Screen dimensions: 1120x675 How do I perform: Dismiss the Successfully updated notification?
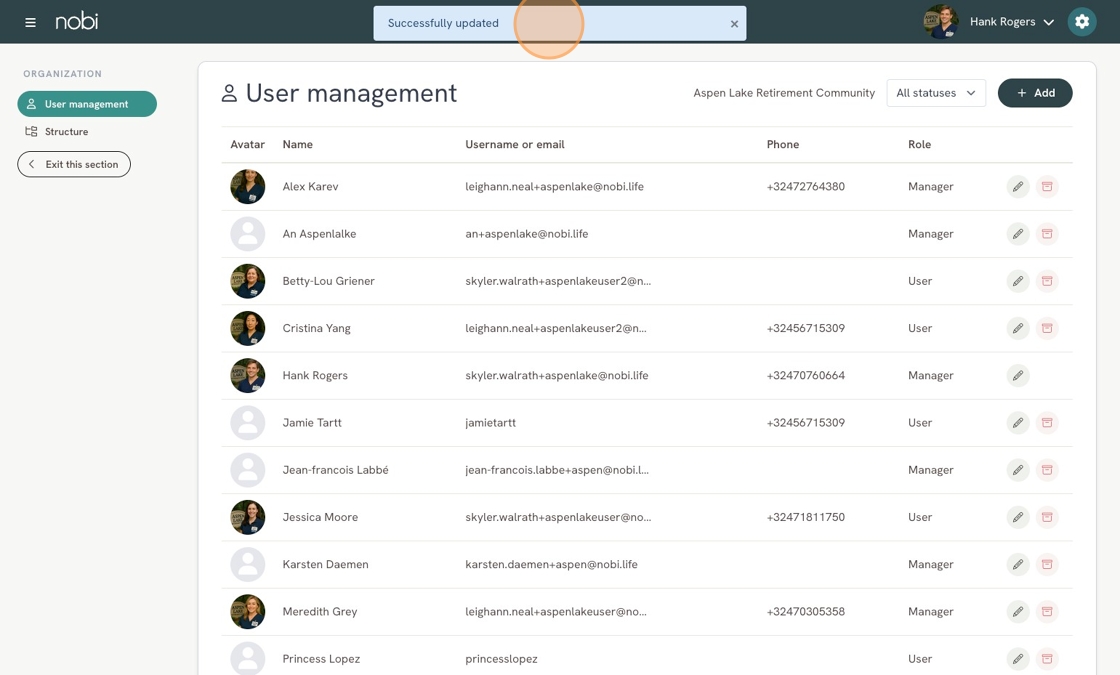[x=734, y=24]
